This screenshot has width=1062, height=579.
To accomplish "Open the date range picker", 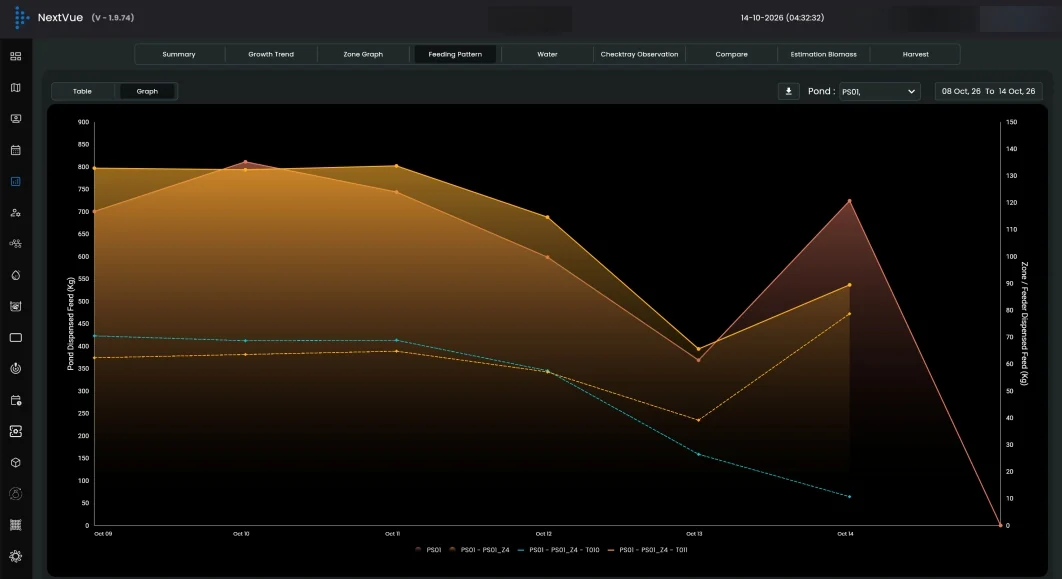I will click(988, 91).
